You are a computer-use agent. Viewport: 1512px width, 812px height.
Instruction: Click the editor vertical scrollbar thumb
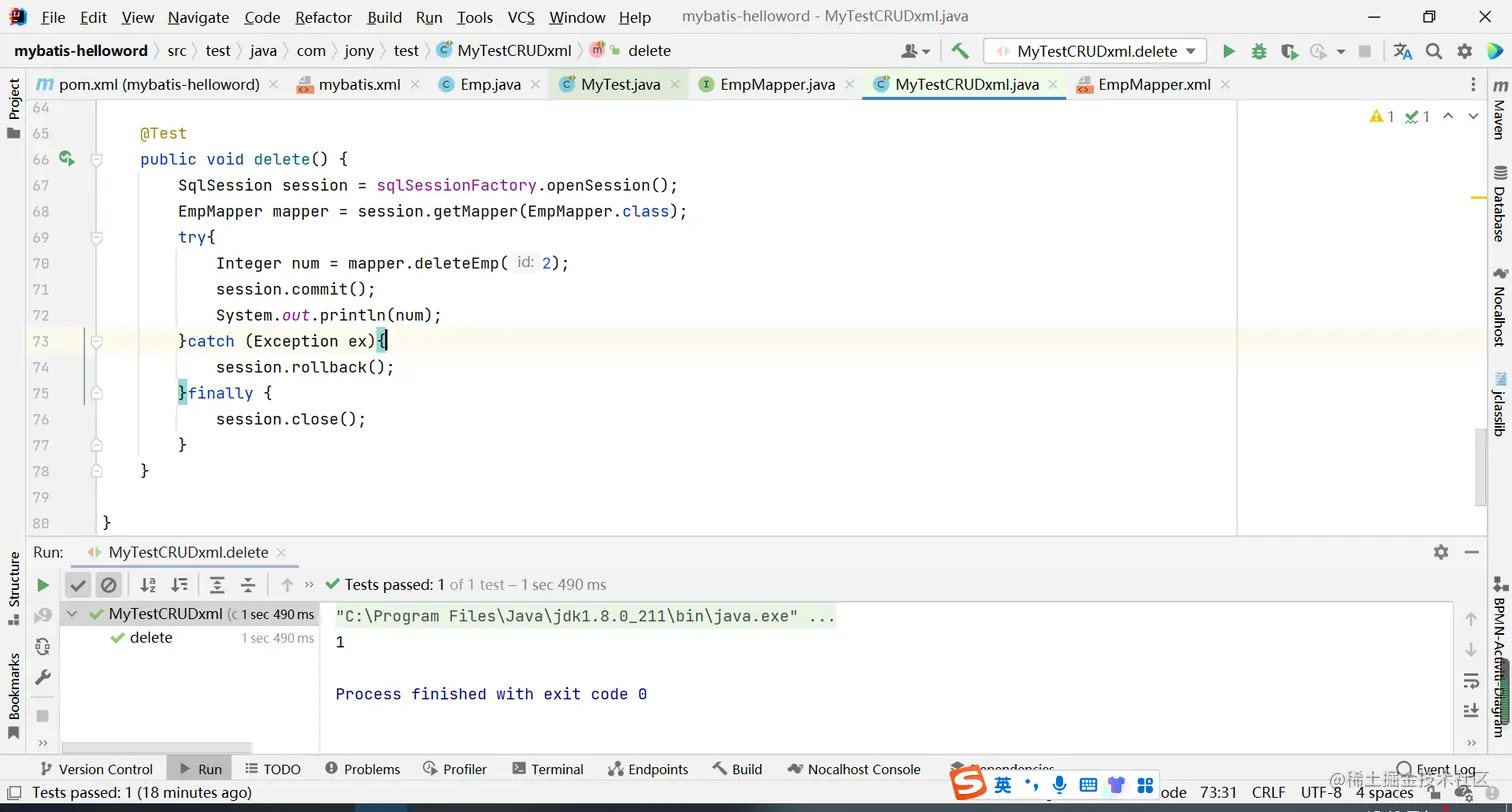coord(1481,468)
